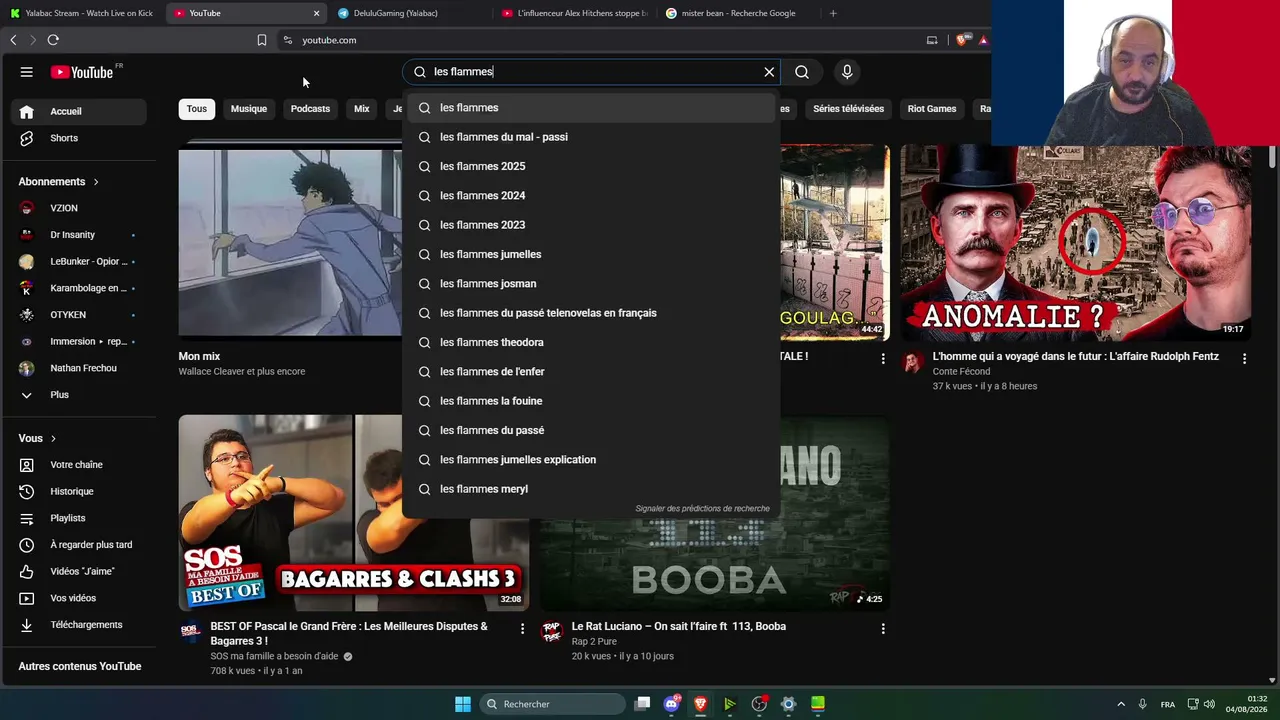Viewport: 1280px width, 720px height.
Task: Open the Karambolage en subscription
Action: (78, 288)
